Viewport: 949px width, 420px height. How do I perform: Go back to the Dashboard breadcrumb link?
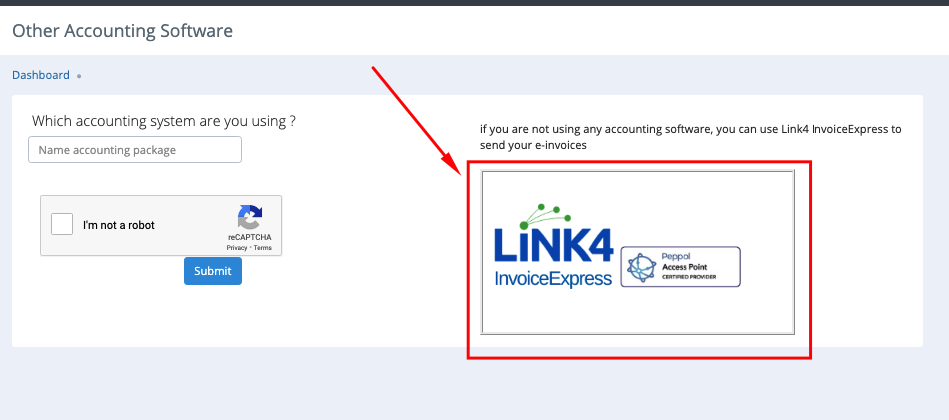coord(41,75)
